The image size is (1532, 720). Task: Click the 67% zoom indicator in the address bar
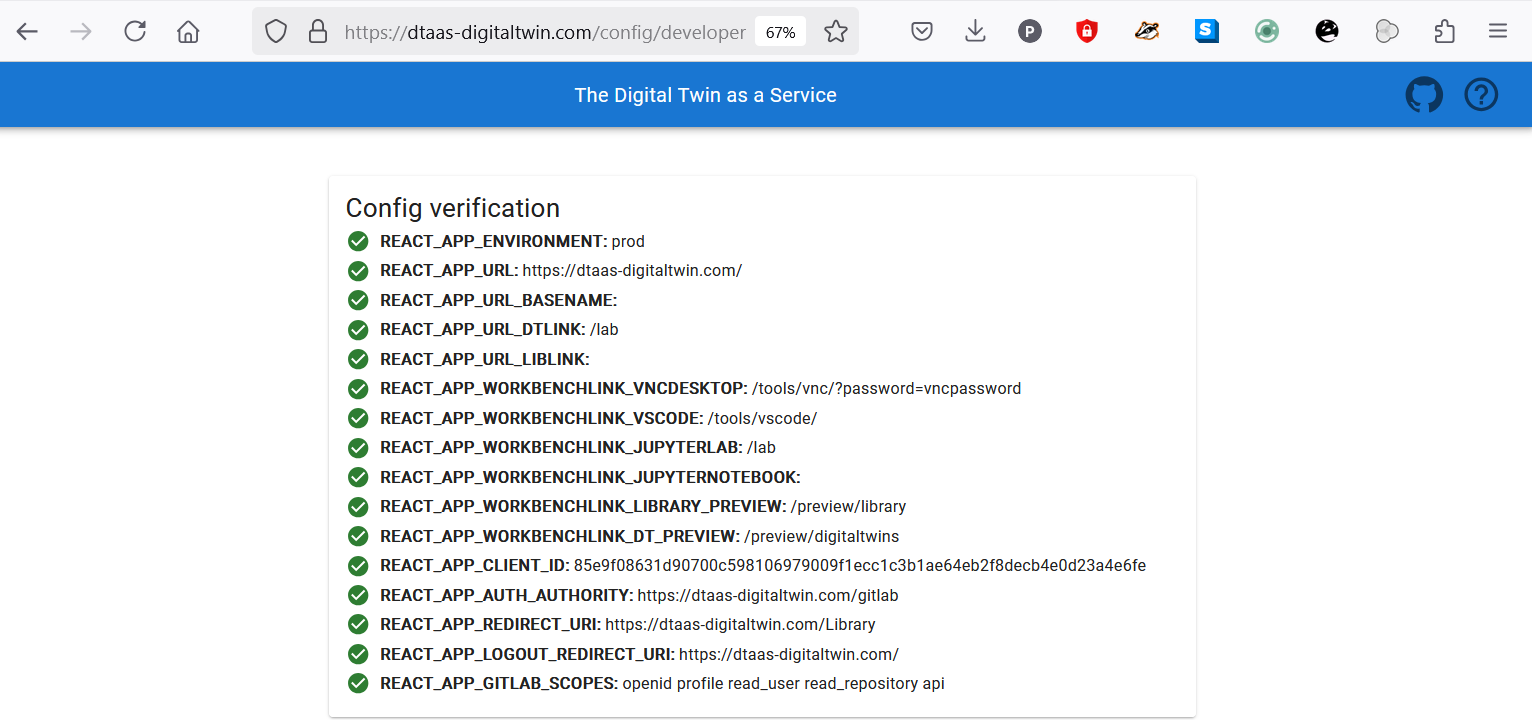pos(780,31)
